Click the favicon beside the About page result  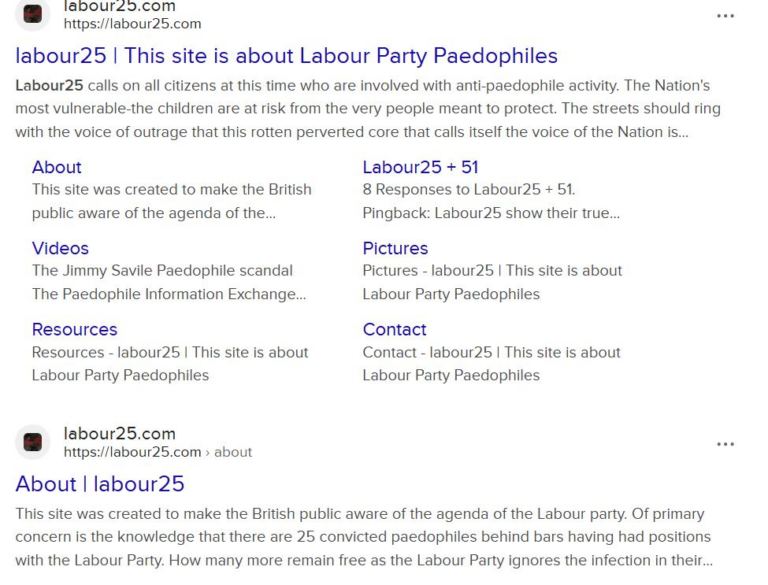[33, 442]
